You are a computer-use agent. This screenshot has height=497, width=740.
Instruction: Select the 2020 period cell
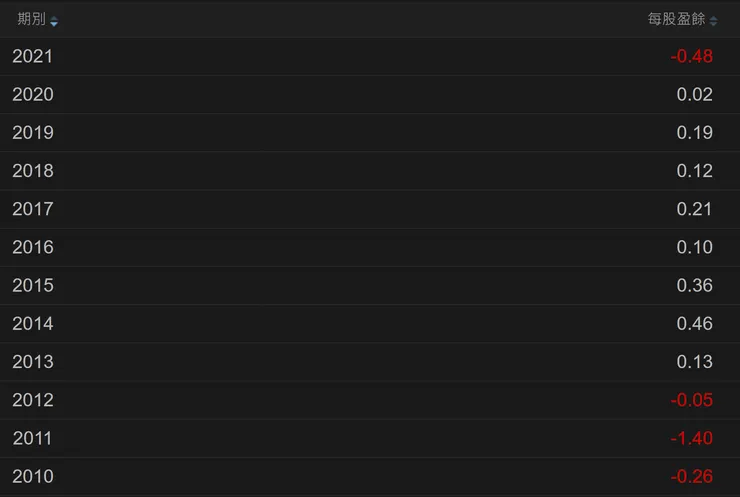[x=32, y=95]
